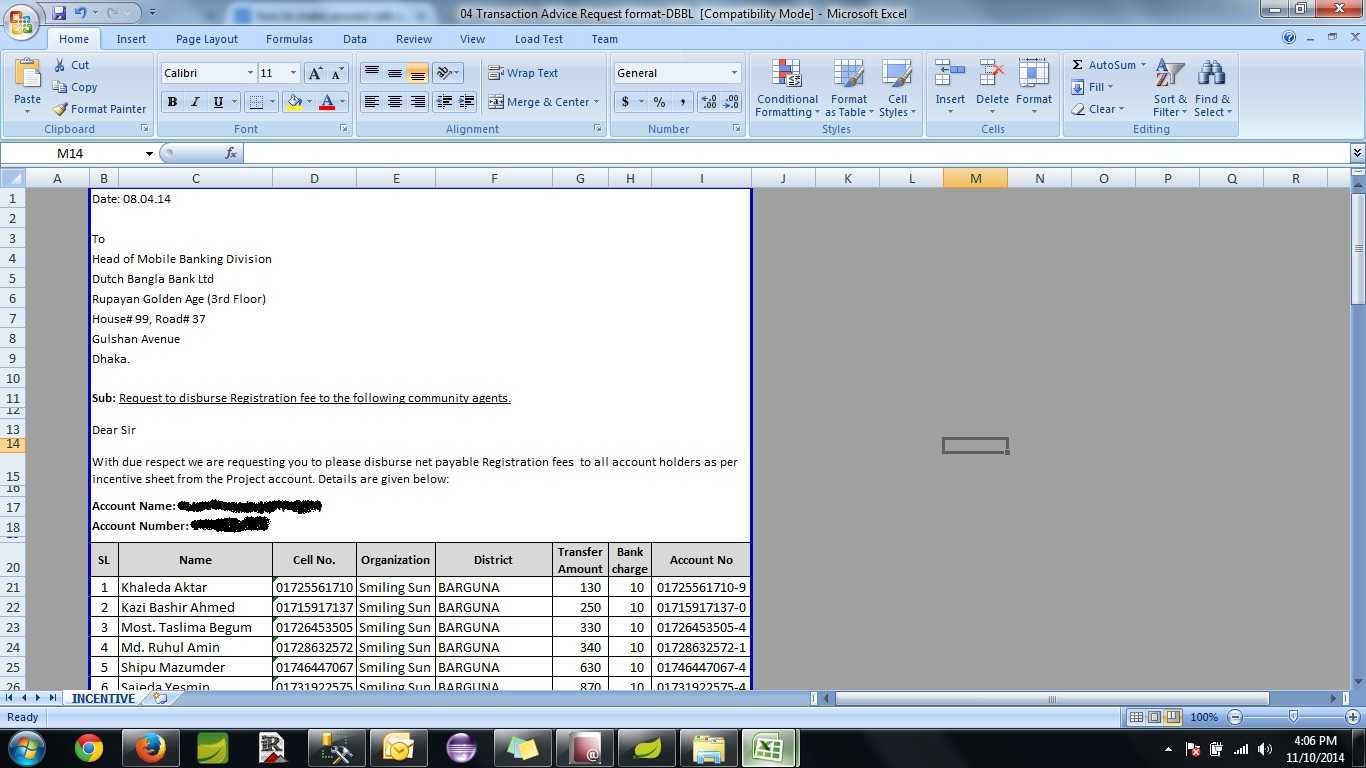Apply the red font color
The width and height of the screenshot is (1366, 768).
(x=326, y=102)
